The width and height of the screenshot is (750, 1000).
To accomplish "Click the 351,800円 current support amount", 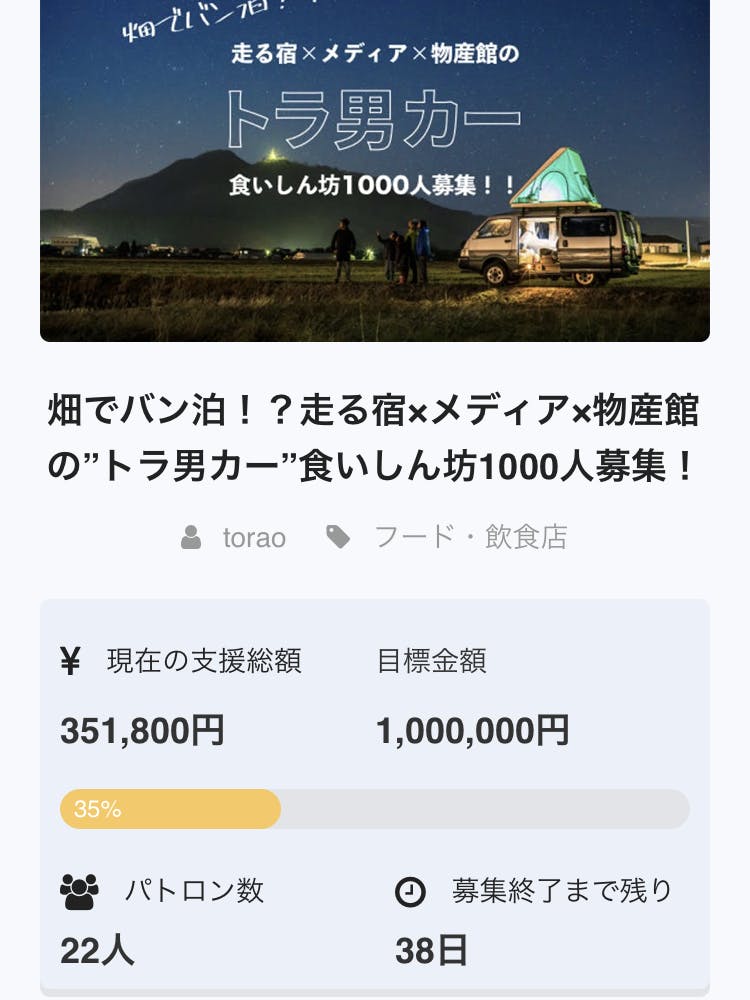I will [142, 731].
